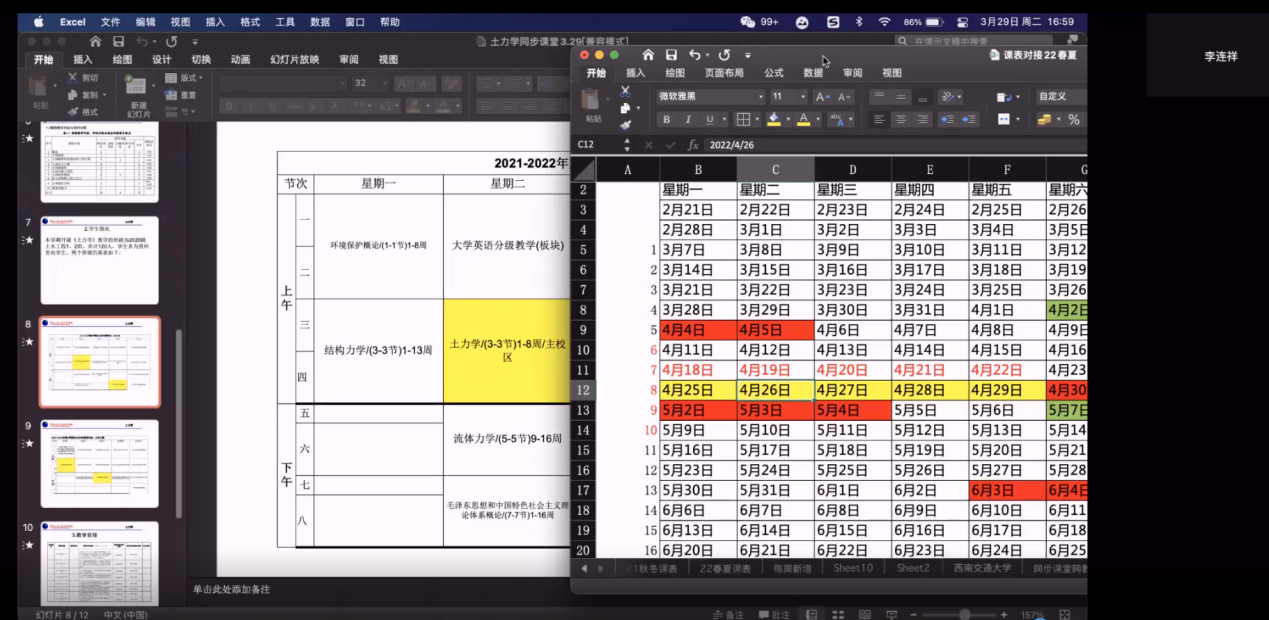Click the Excel format painter brush
The width and height of the screenshot is (1269, 620).
(x=625, y=125)
